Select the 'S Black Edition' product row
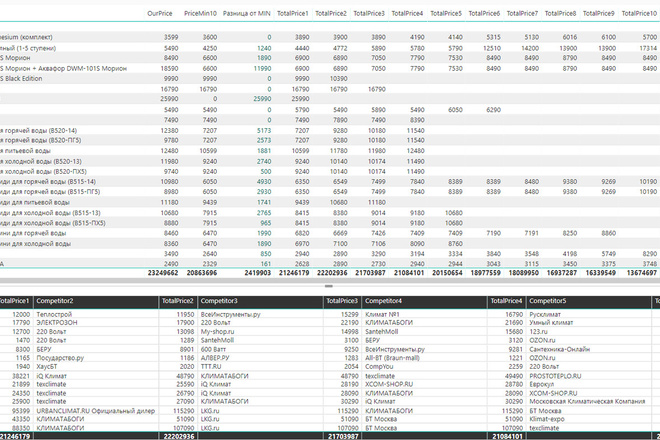 pyautogui.click(x=330, y=78)
